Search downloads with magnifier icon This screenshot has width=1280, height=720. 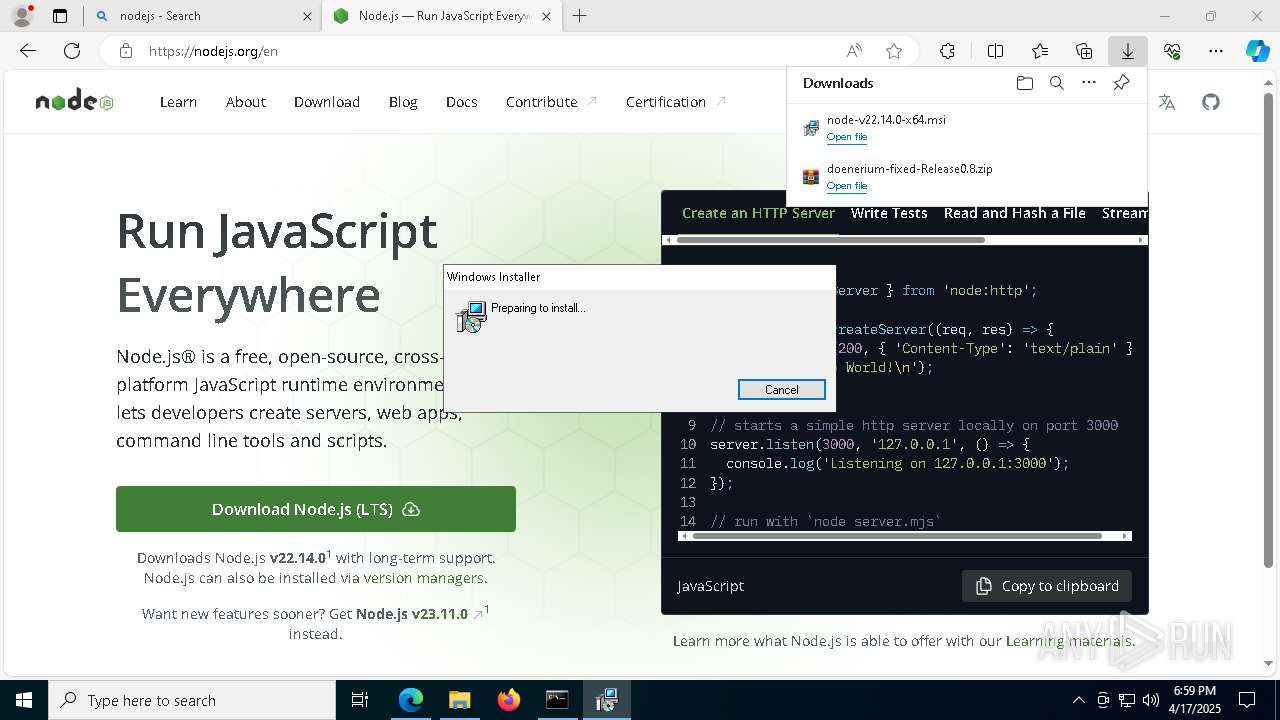coord(1057,83)
